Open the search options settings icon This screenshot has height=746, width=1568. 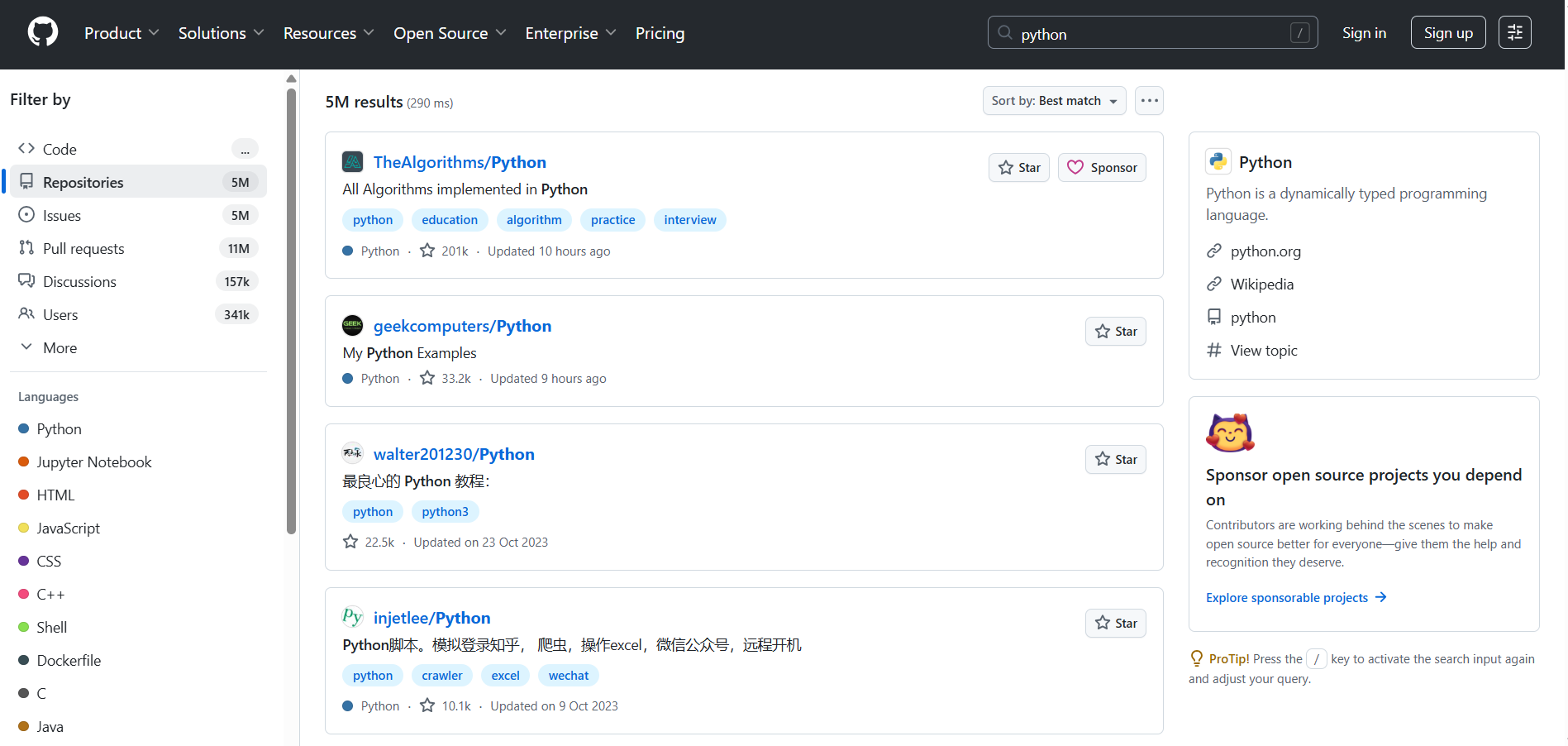click(x=1514, y=32)
